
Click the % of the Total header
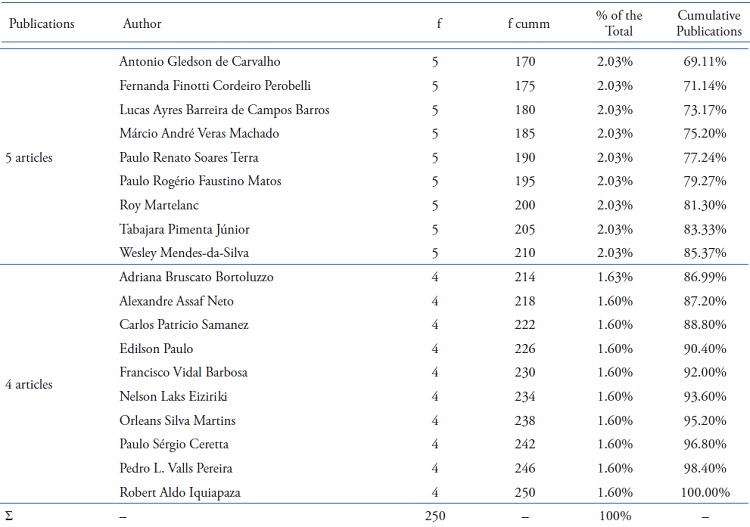pos(619,23)
